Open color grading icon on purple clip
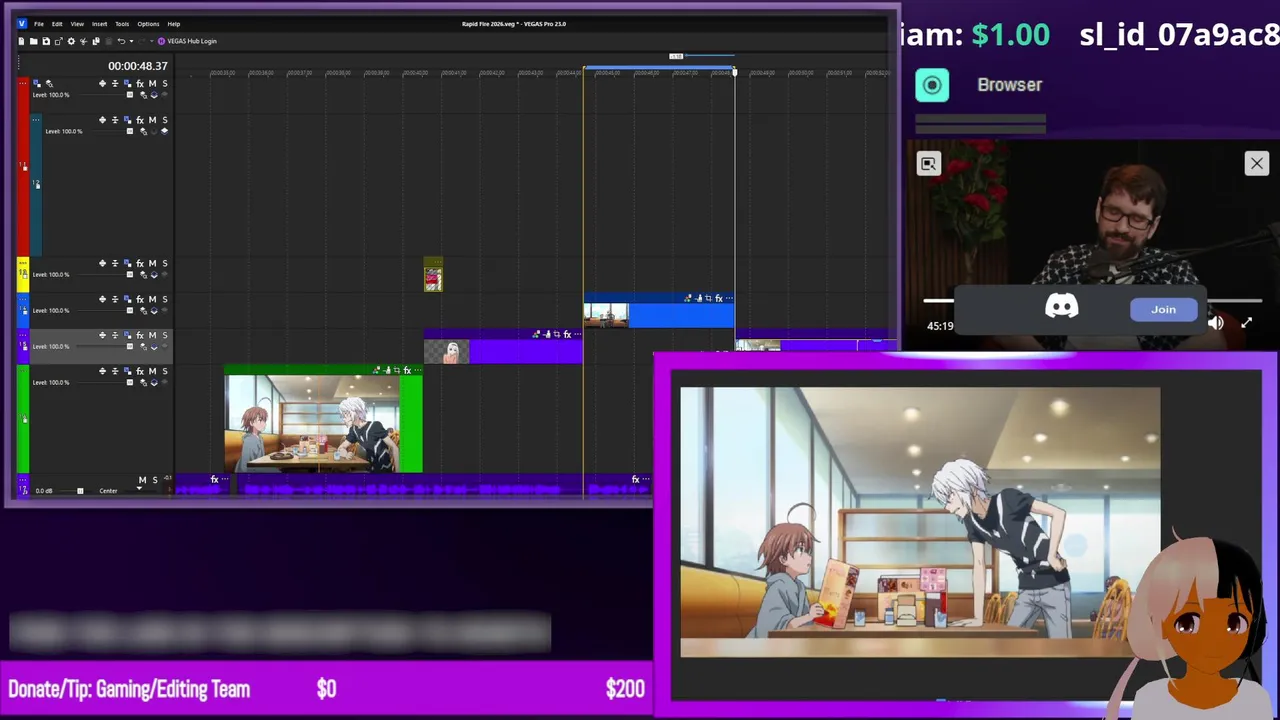 536,334
